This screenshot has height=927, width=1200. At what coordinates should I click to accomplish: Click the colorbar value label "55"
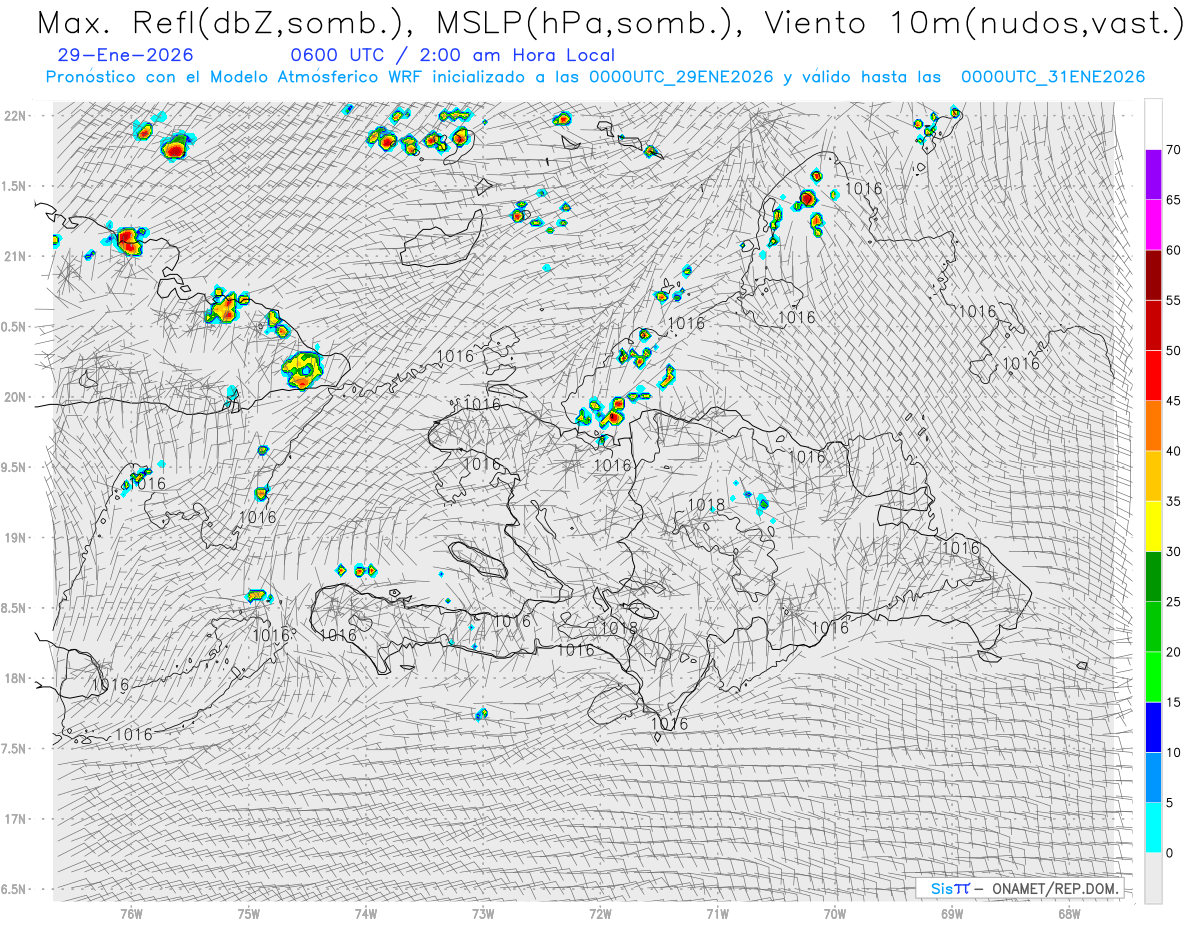coord(1174,301)
